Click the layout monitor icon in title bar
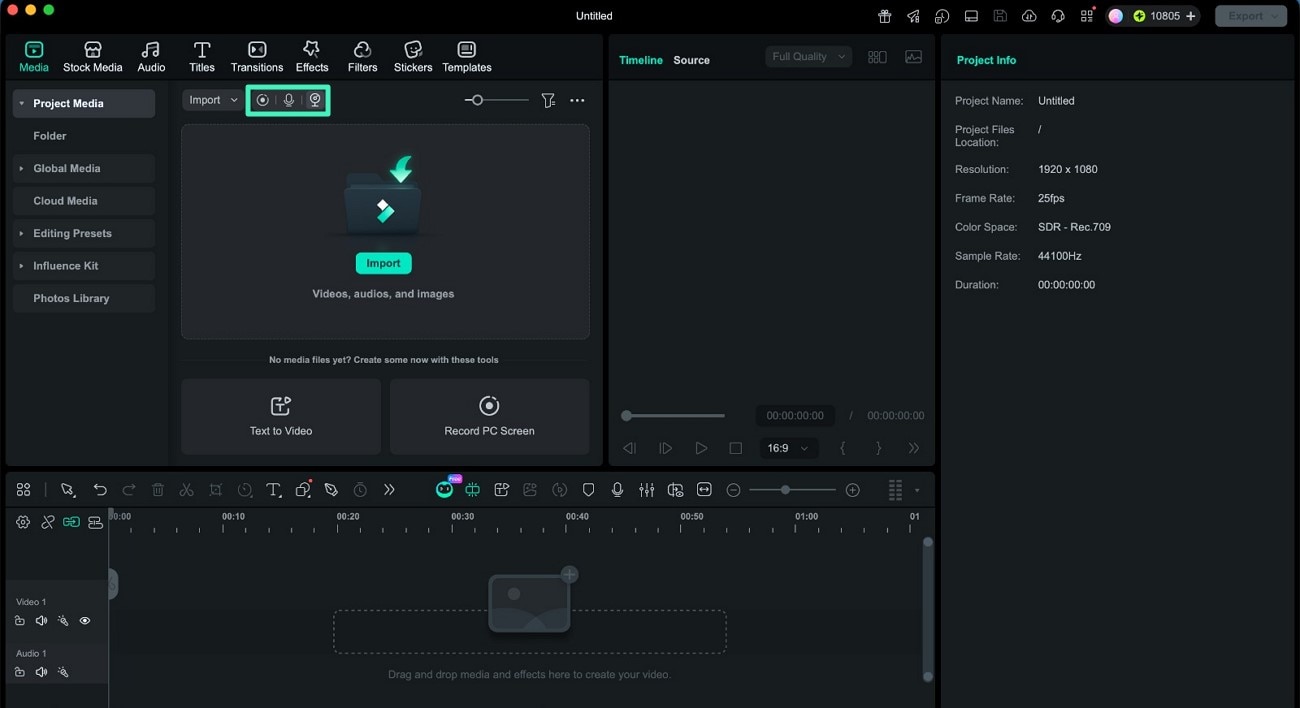This screenshot has width=1300, height=708. coord(971,16)
